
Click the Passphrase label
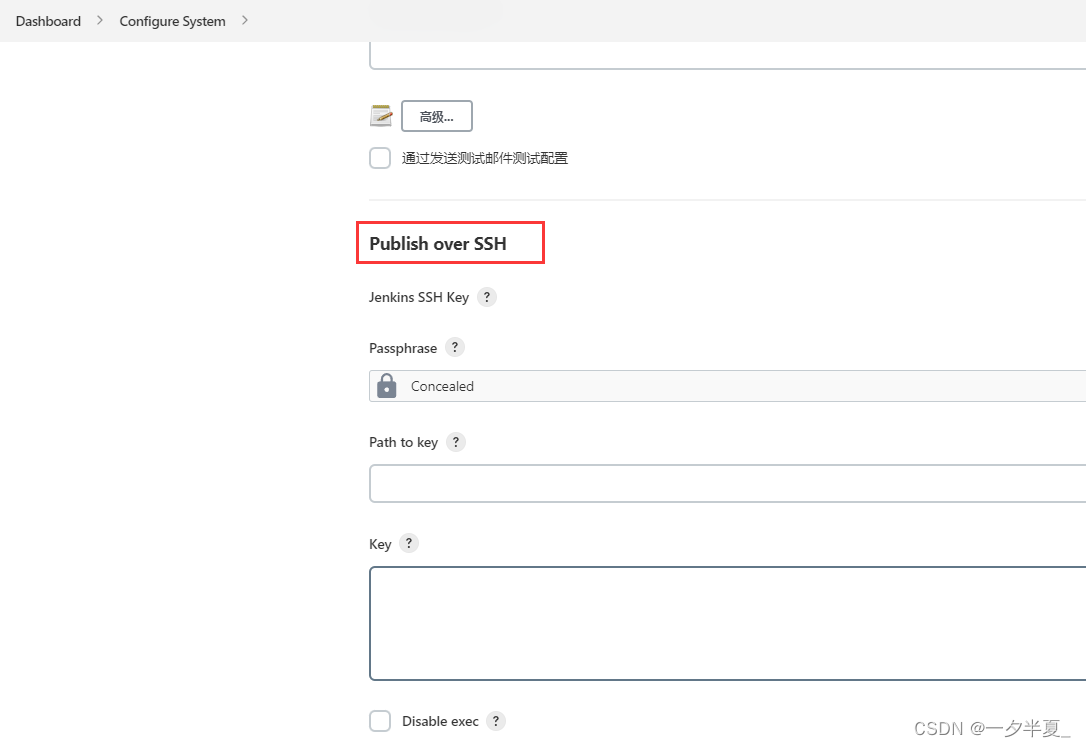pyautogui.click(x=403, y=348)
